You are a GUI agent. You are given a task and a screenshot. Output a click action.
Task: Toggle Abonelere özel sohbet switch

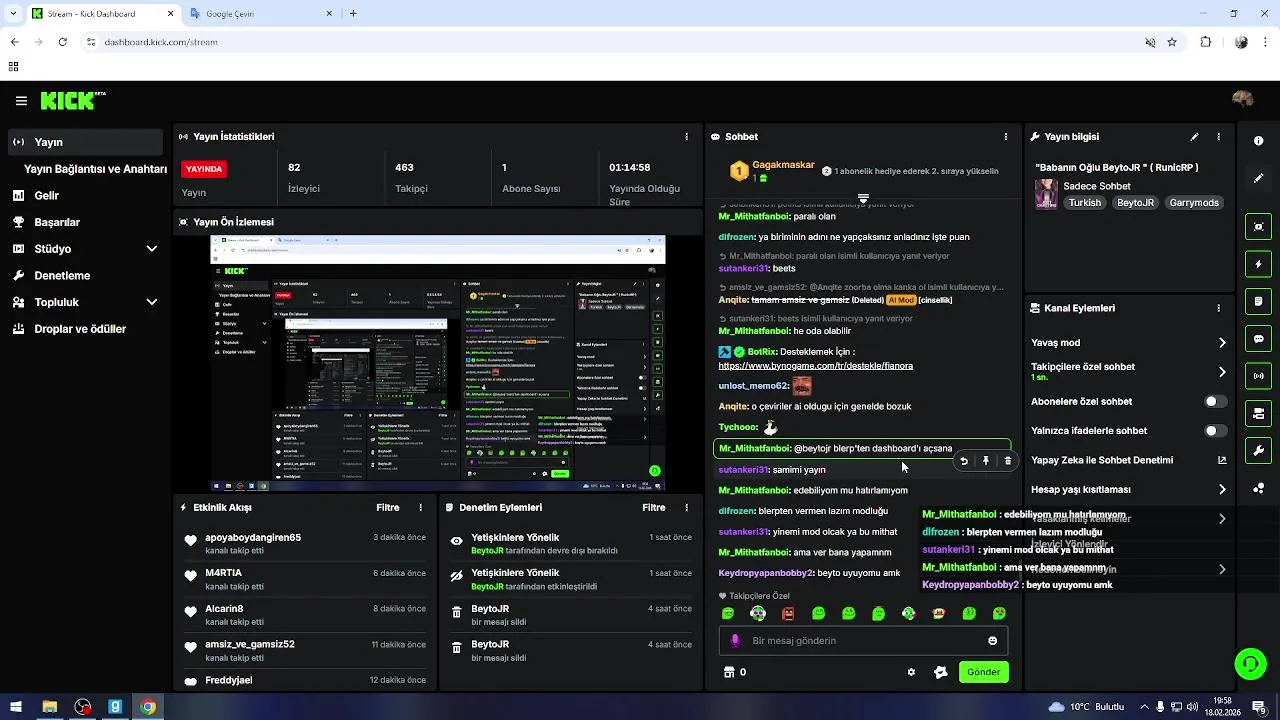1215,401
